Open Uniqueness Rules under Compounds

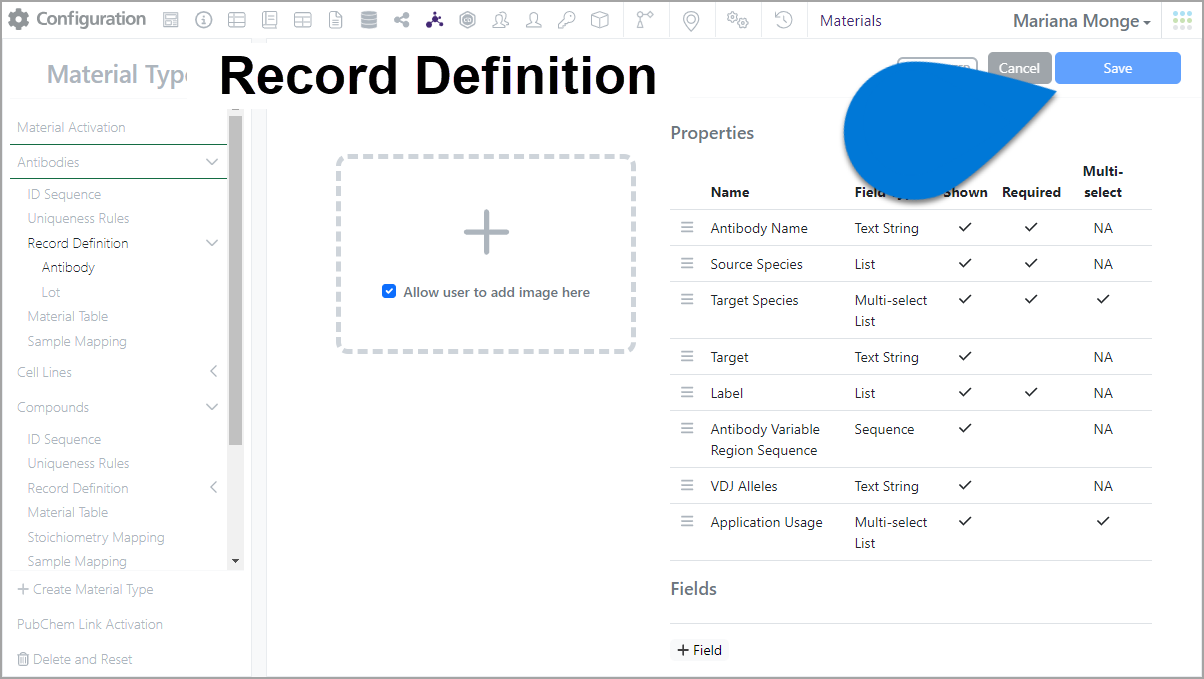78,463
